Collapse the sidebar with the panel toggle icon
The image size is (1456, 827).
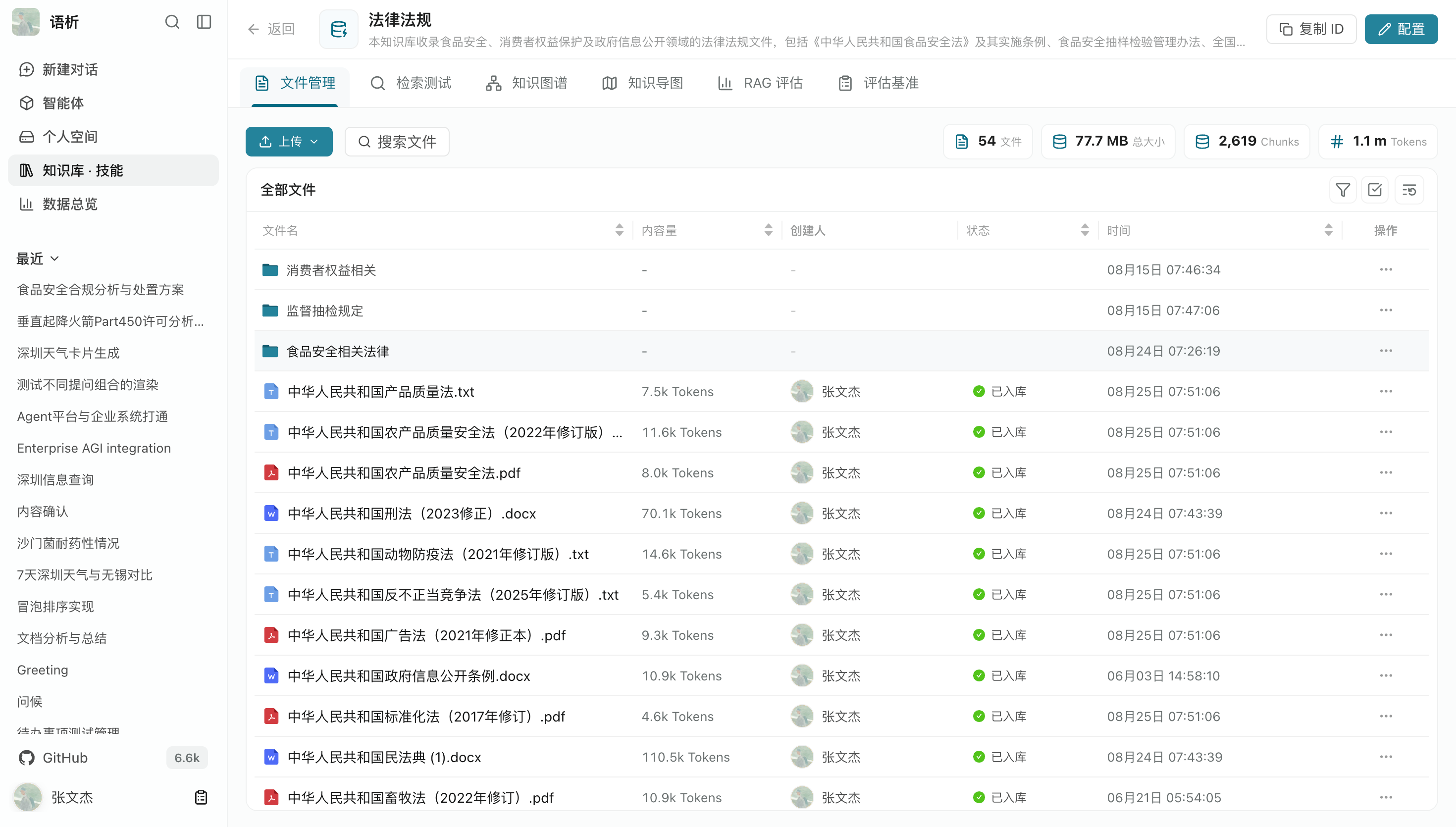click(204, 22)
